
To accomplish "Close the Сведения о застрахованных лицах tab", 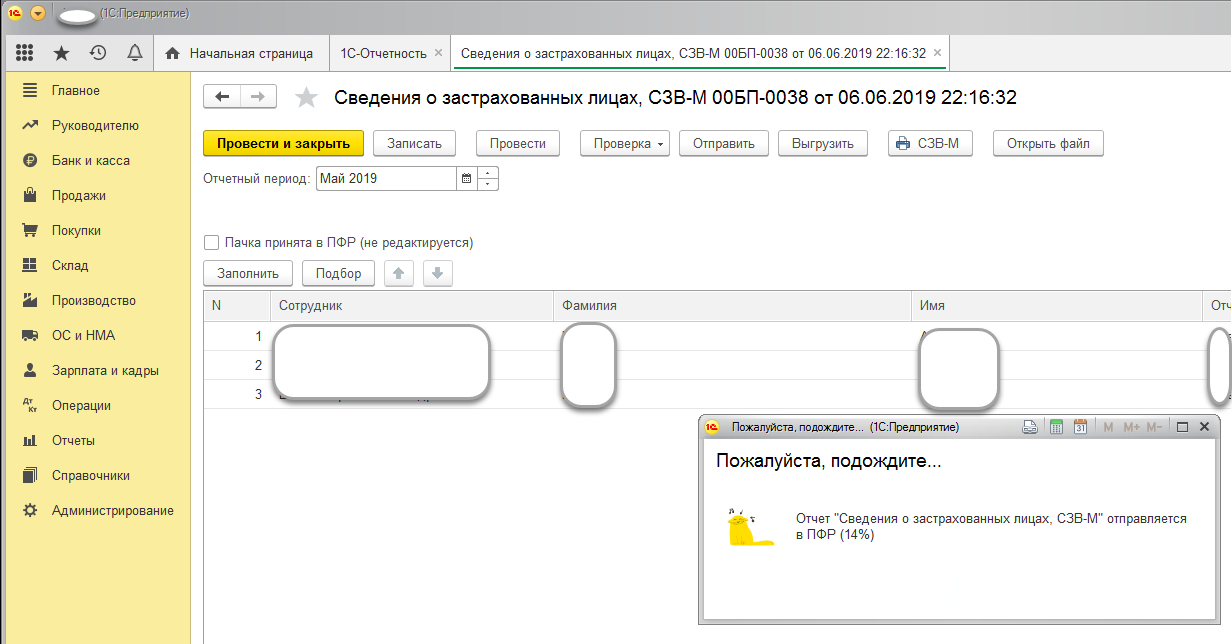I will [x=937, y=53].
